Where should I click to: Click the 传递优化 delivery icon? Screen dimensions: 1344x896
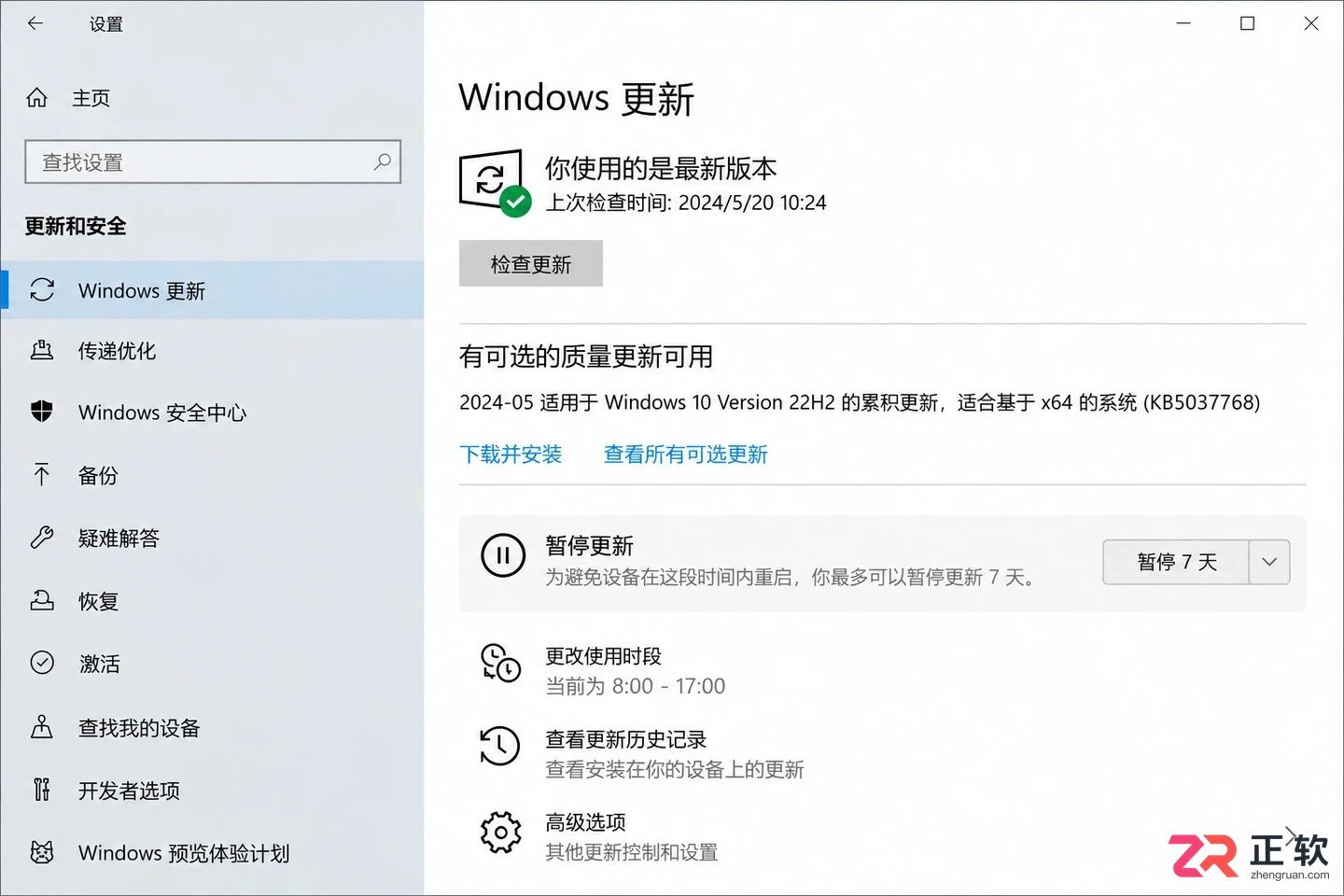pos(42,351)
